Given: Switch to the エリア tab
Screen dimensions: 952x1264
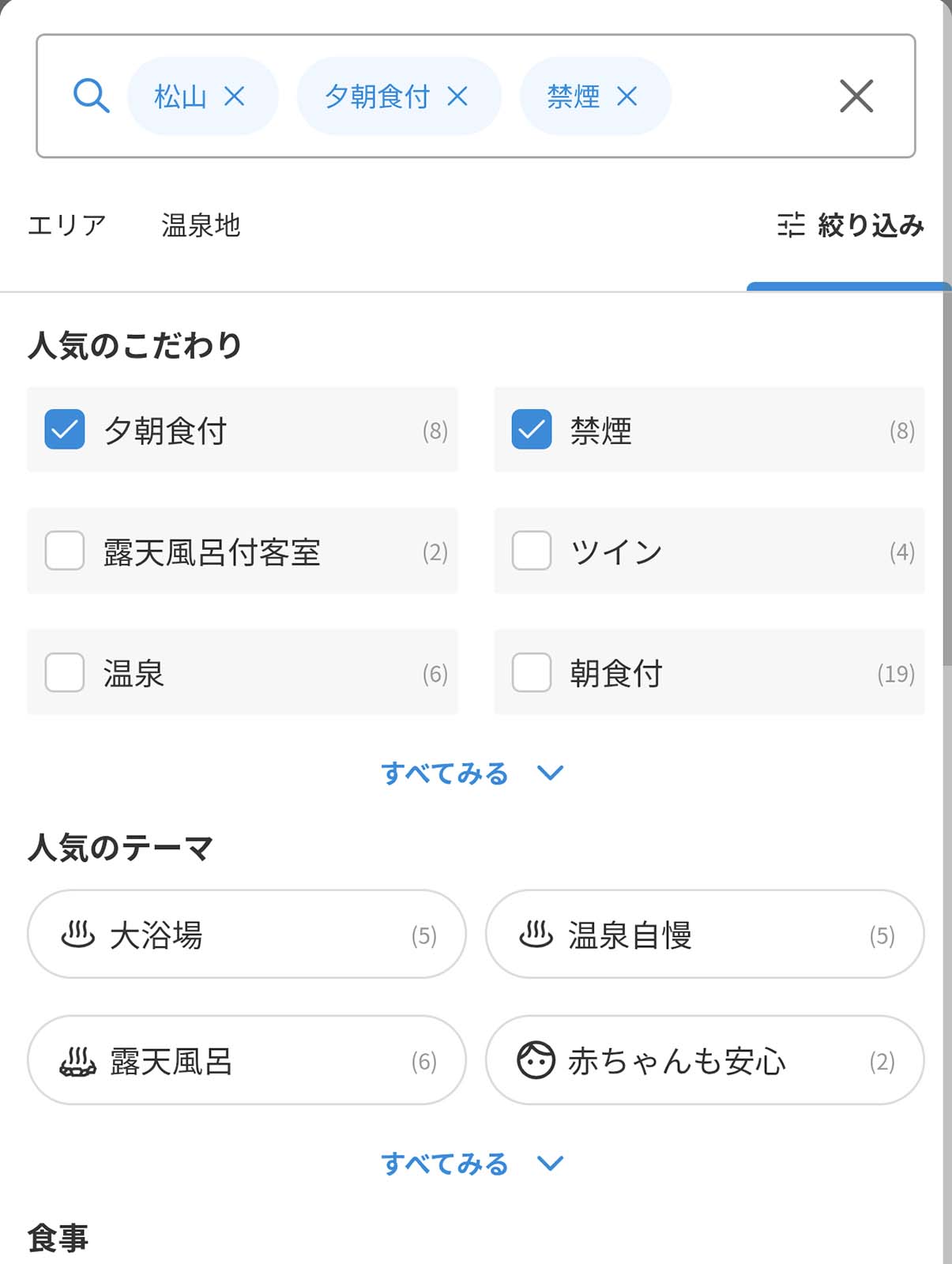Looking at the screenshot, I should click(x=66, y=225).
